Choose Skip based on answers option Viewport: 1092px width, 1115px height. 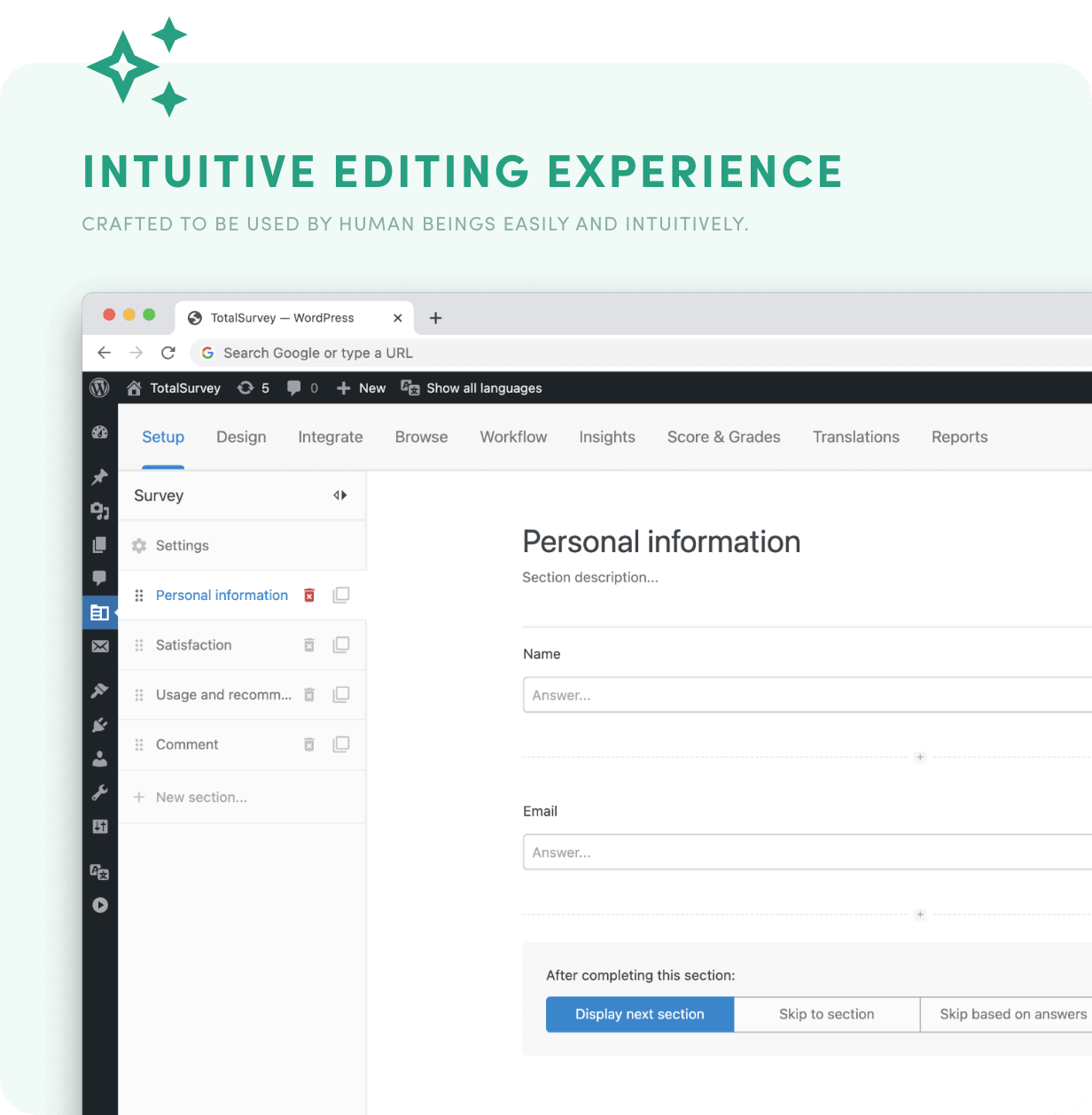tap(1006, 1015)
